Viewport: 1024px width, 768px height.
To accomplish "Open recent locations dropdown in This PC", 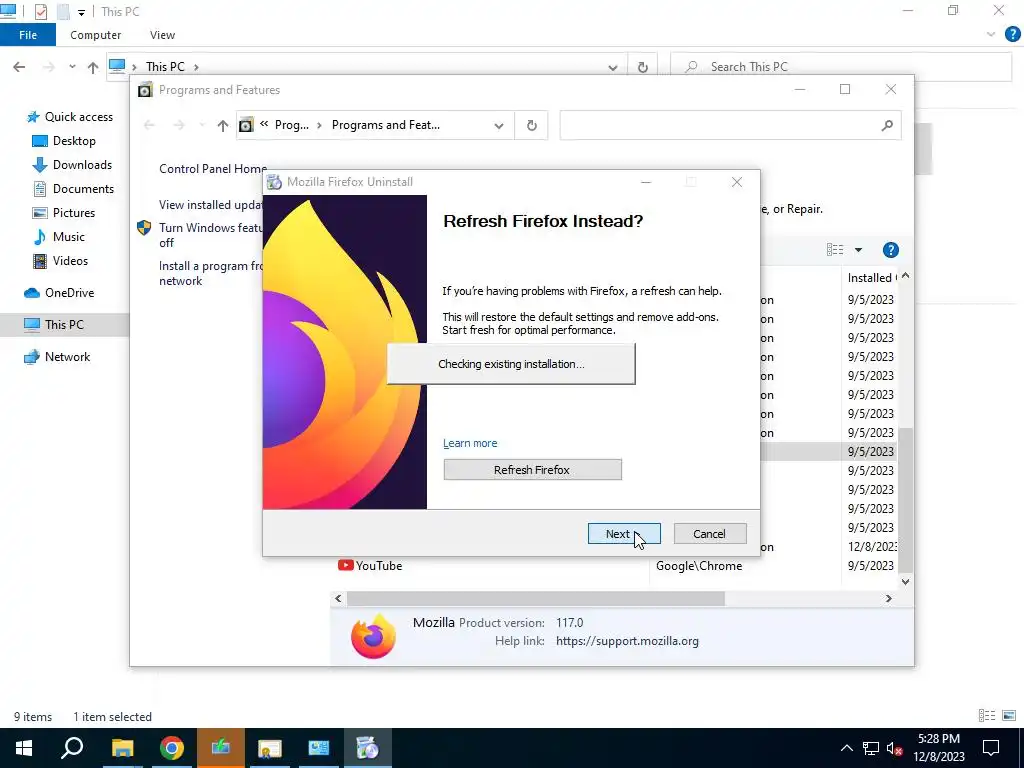I will coord(72,67).
